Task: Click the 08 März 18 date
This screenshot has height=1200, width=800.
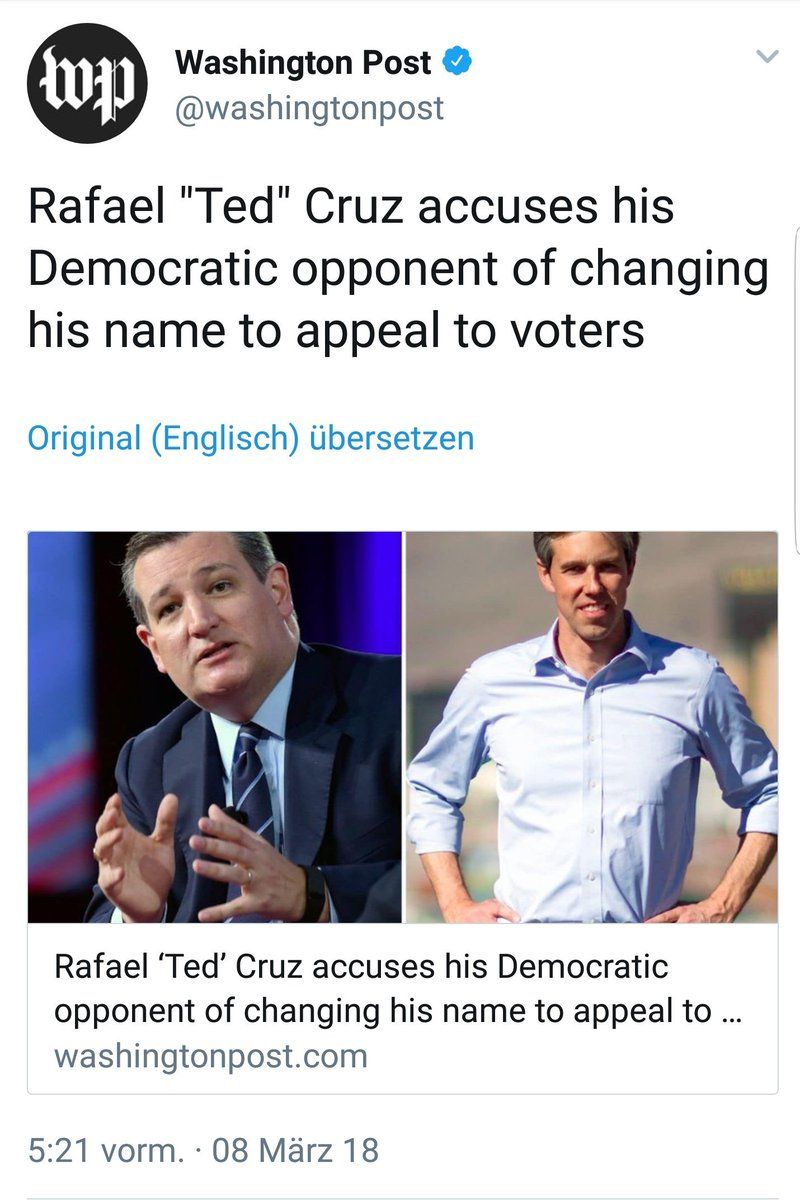Action: point(296,1150)
